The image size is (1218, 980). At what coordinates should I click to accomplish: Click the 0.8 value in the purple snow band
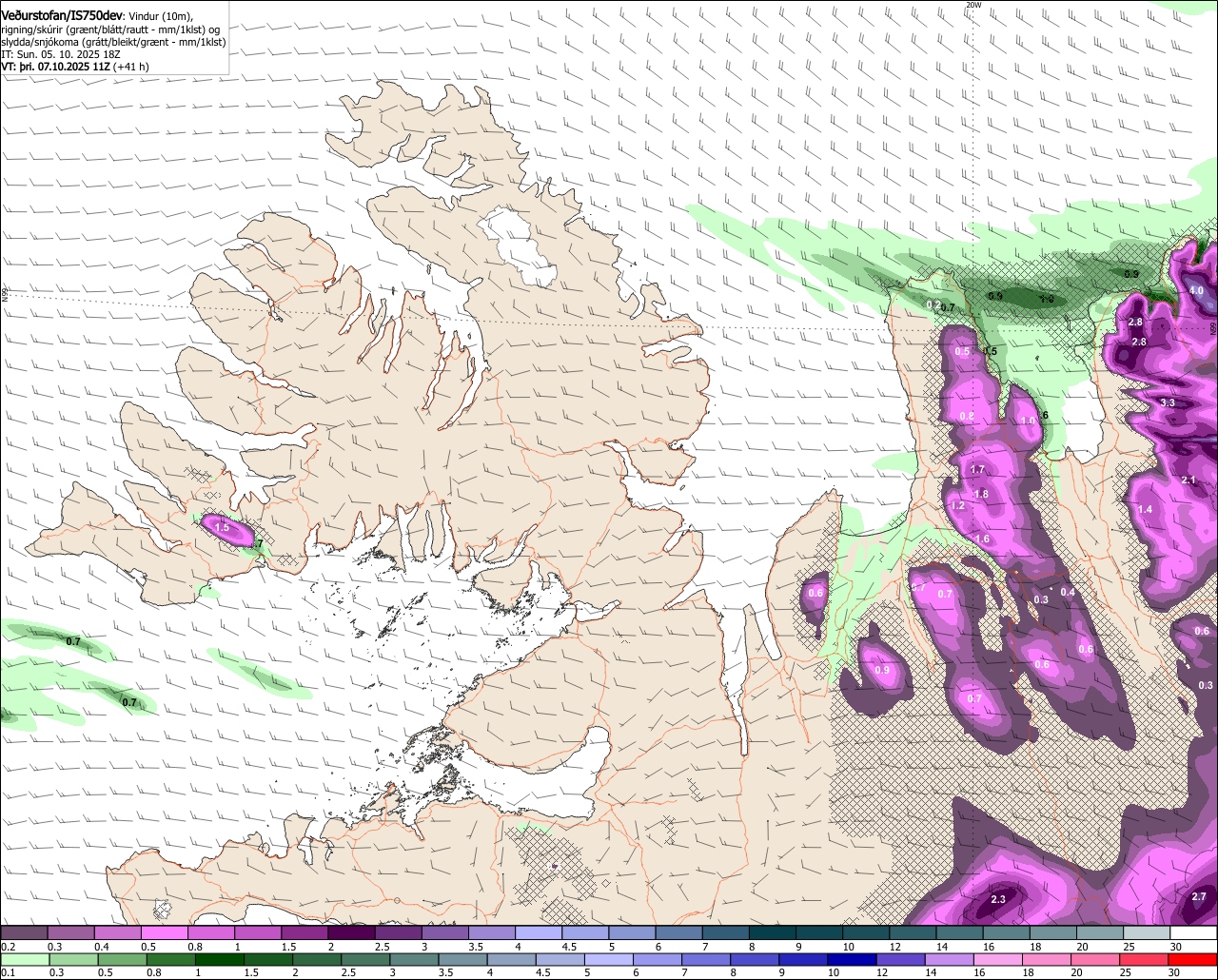(967, 417)
